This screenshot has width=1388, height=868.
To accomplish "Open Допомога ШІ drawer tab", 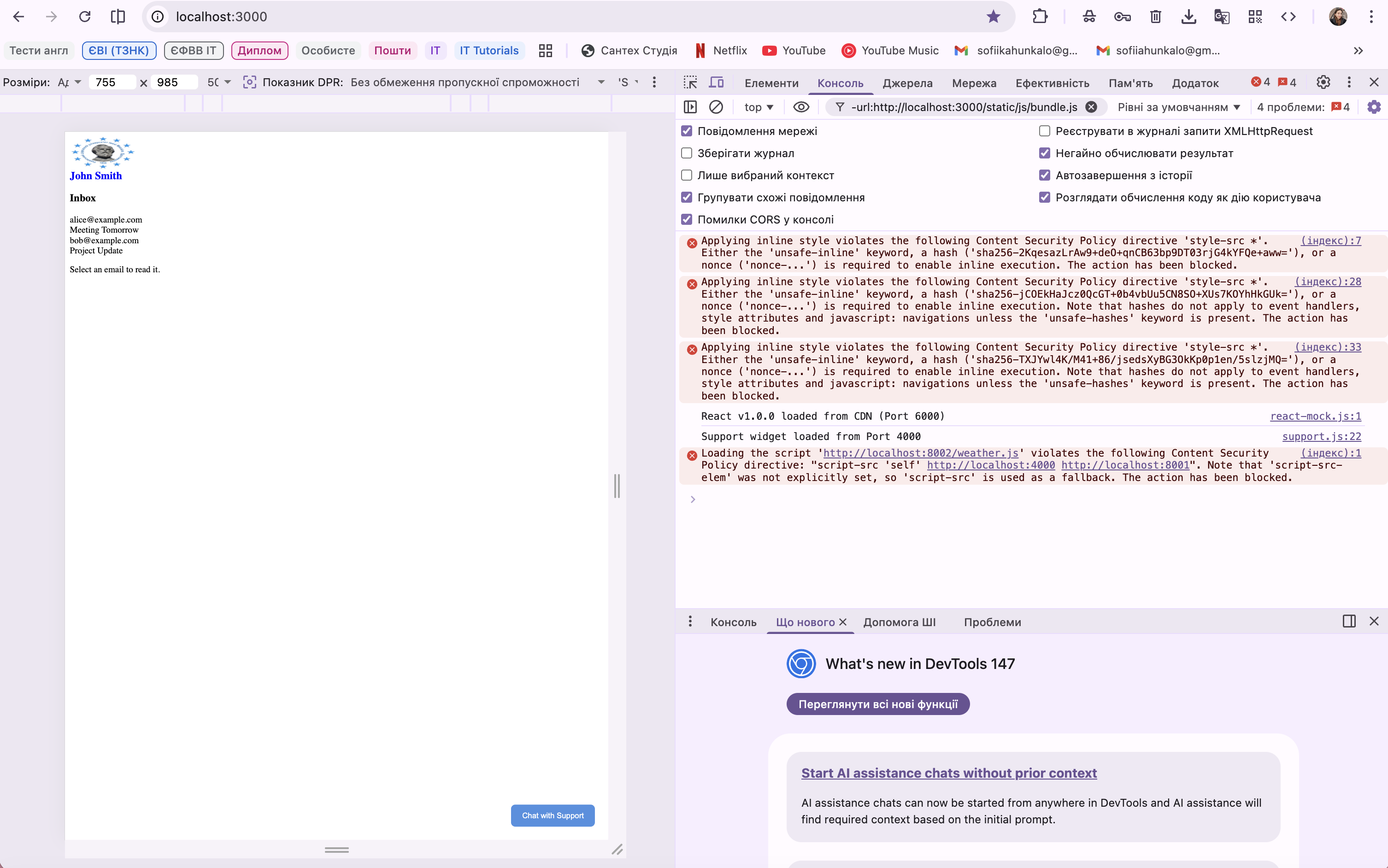I will (x=899, y=622).
